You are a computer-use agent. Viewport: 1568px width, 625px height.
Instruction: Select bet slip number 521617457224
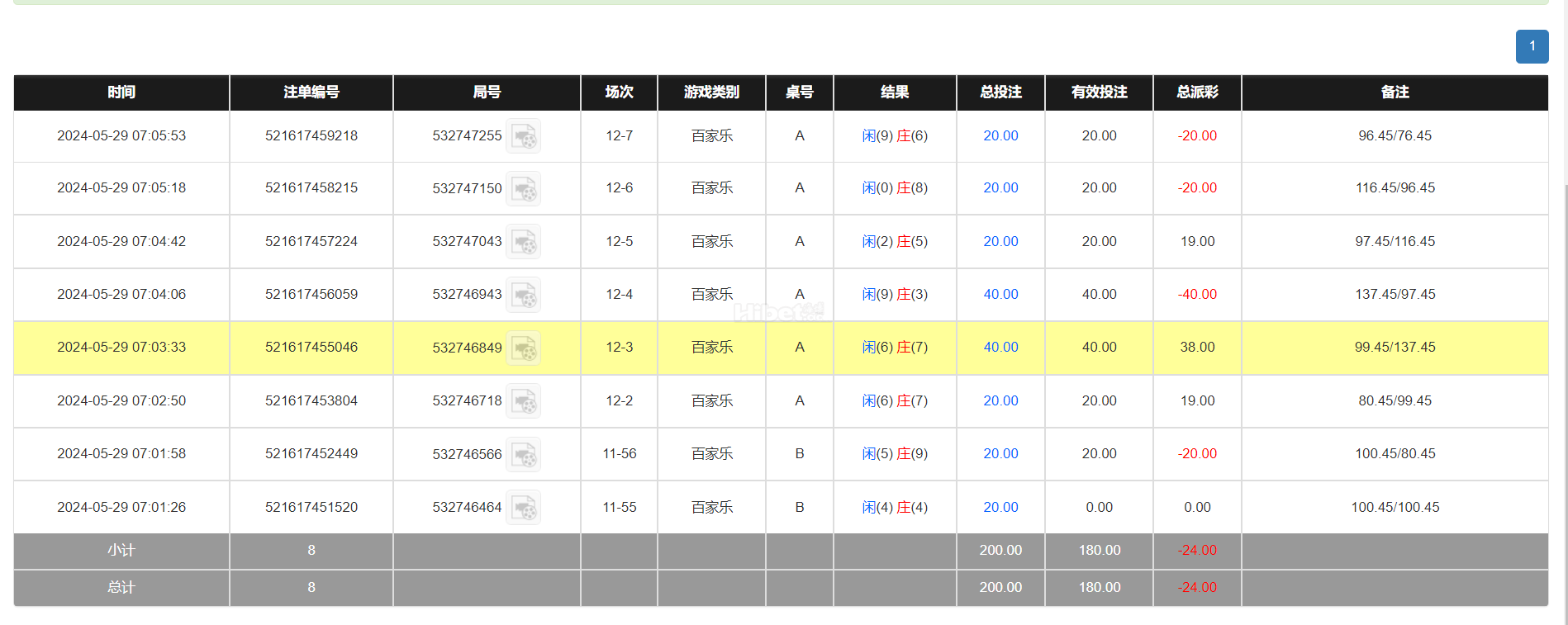(x=311, y=241)
